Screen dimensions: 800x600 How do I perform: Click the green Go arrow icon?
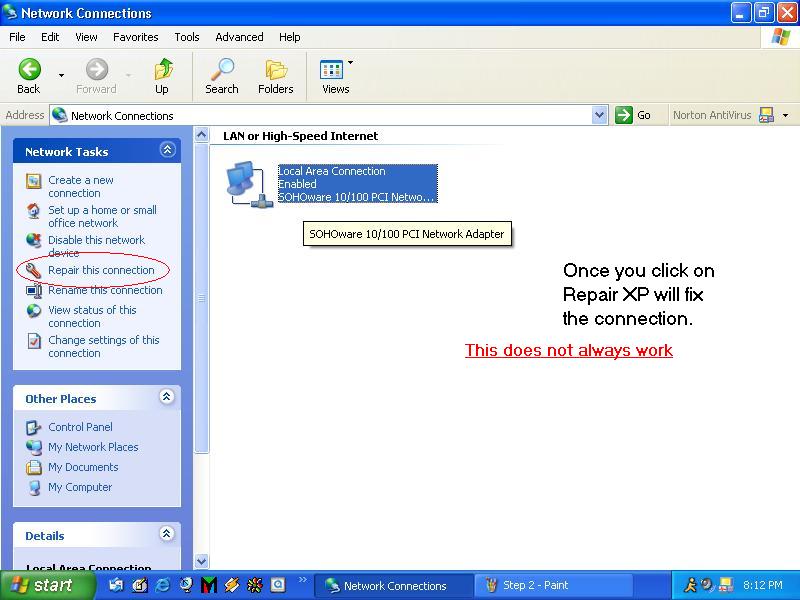tap(623, 115)
